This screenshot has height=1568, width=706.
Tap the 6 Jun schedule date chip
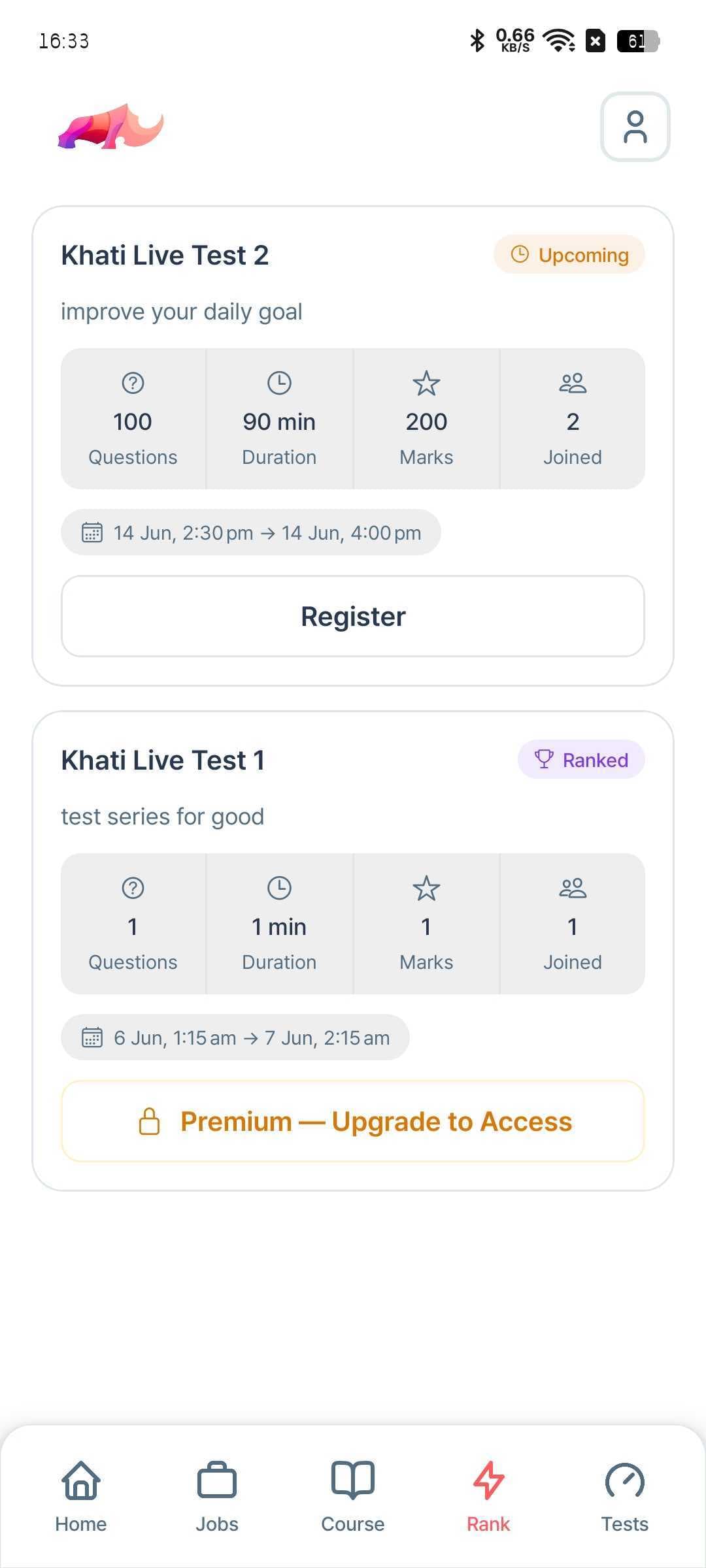point(235,1037)
